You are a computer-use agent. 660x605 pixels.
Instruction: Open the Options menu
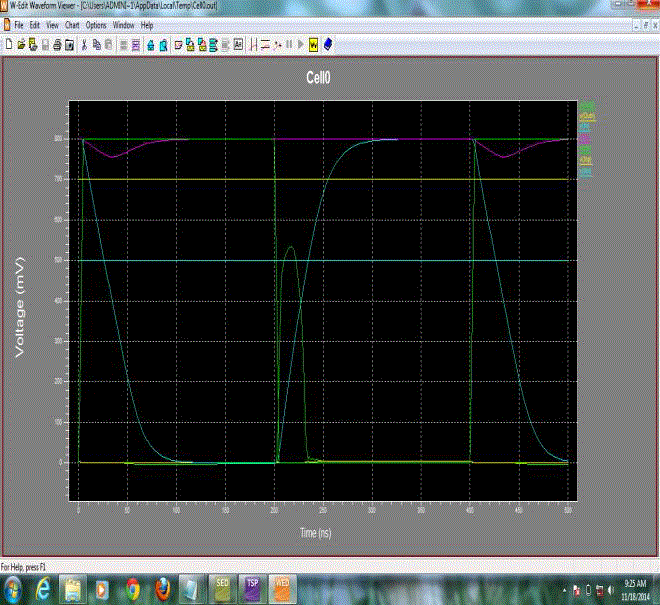(96, 24)
